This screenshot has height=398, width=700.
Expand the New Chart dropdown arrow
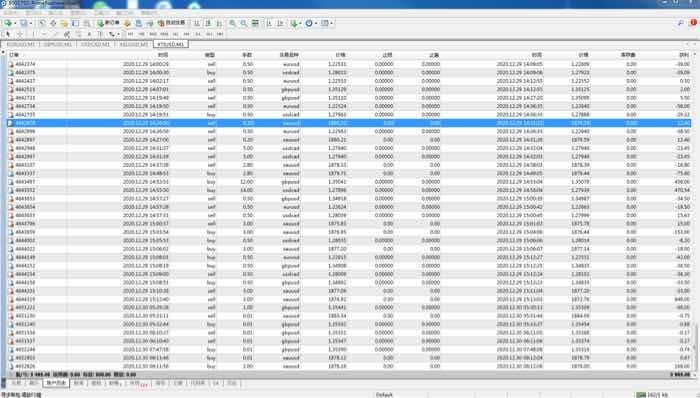click(15, 23)
